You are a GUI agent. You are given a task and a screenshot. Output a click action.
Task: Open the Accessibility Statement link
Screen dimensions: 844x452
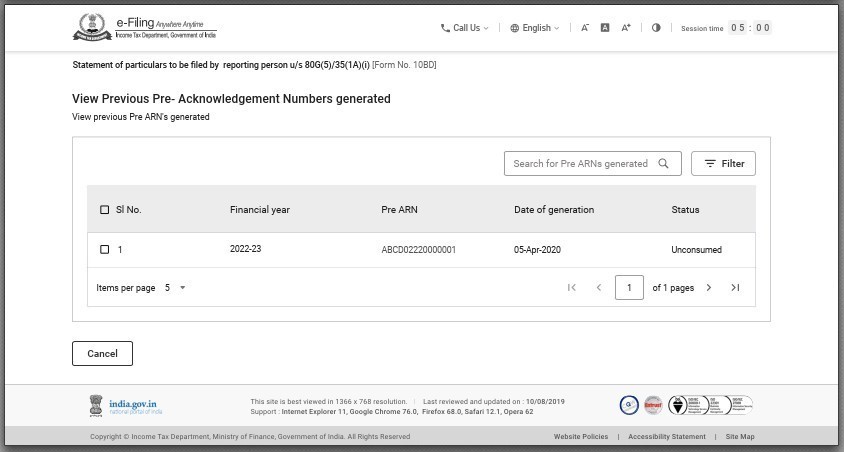pyautogui.click(x=666, y=437)
